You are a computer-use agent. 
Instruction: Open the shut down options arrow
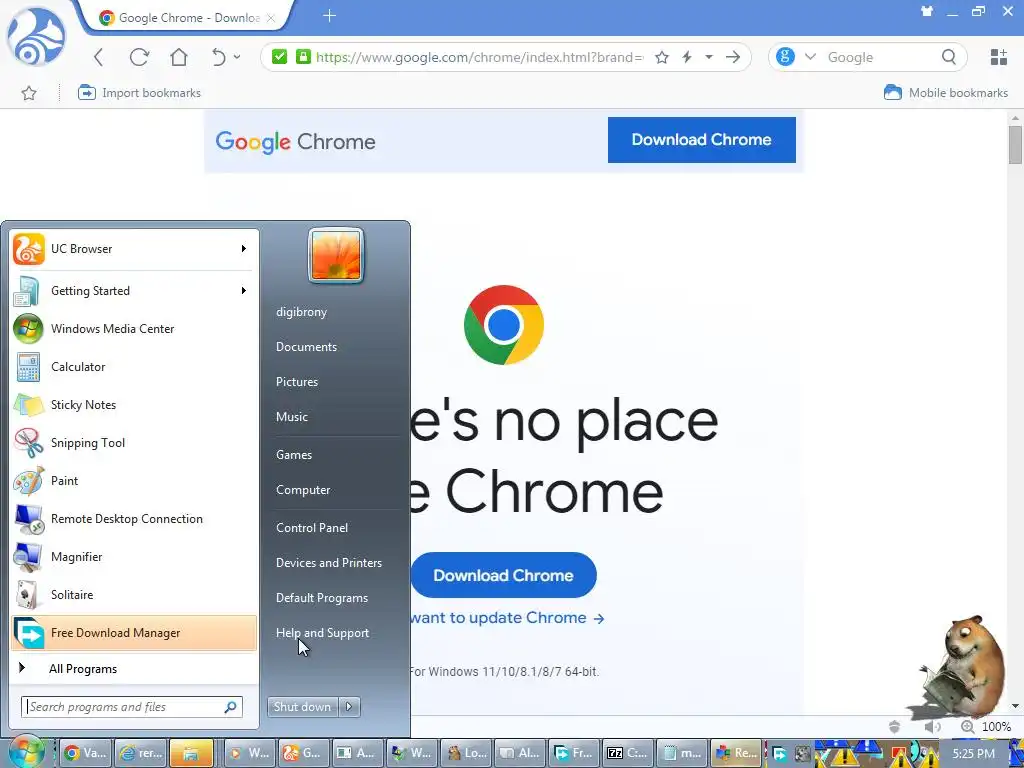pos(349,707)
